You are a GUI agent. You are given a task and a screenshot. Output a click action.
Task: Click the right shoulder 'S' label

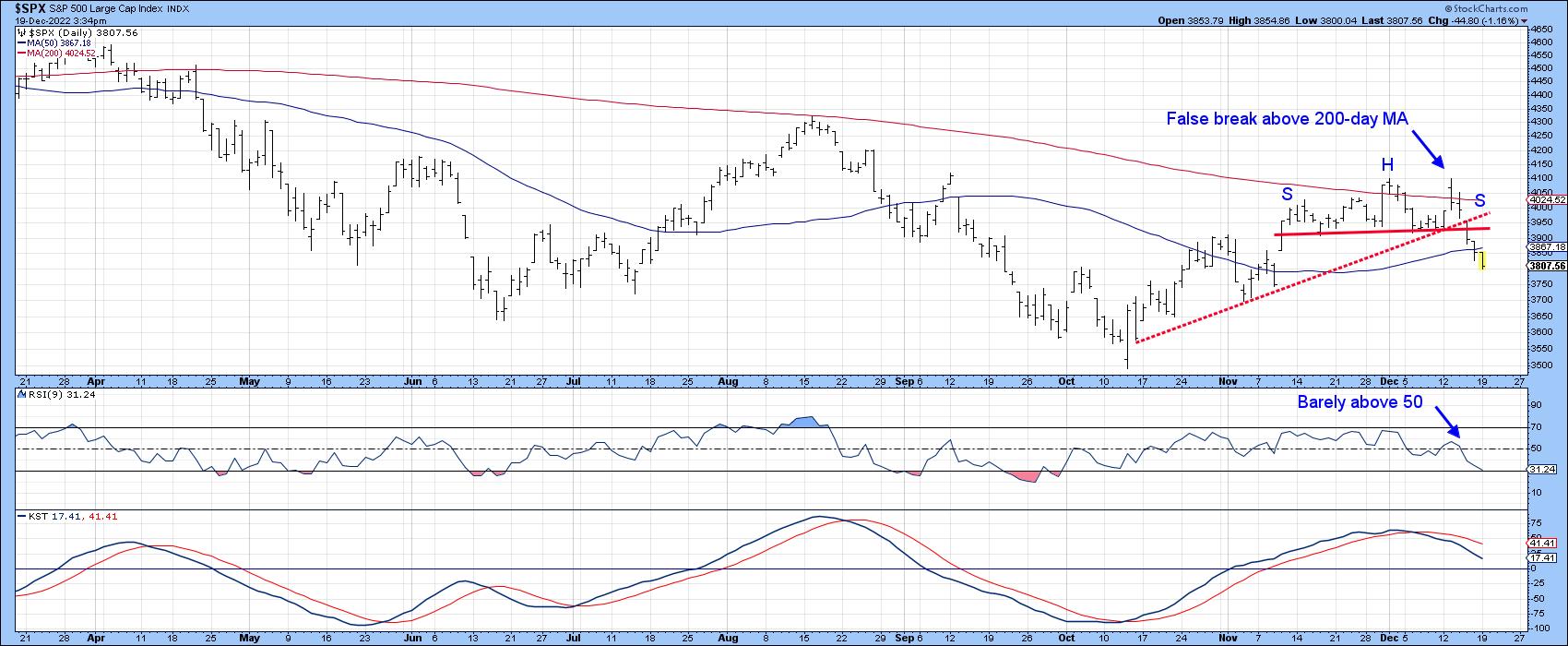tap(1479, 200)
